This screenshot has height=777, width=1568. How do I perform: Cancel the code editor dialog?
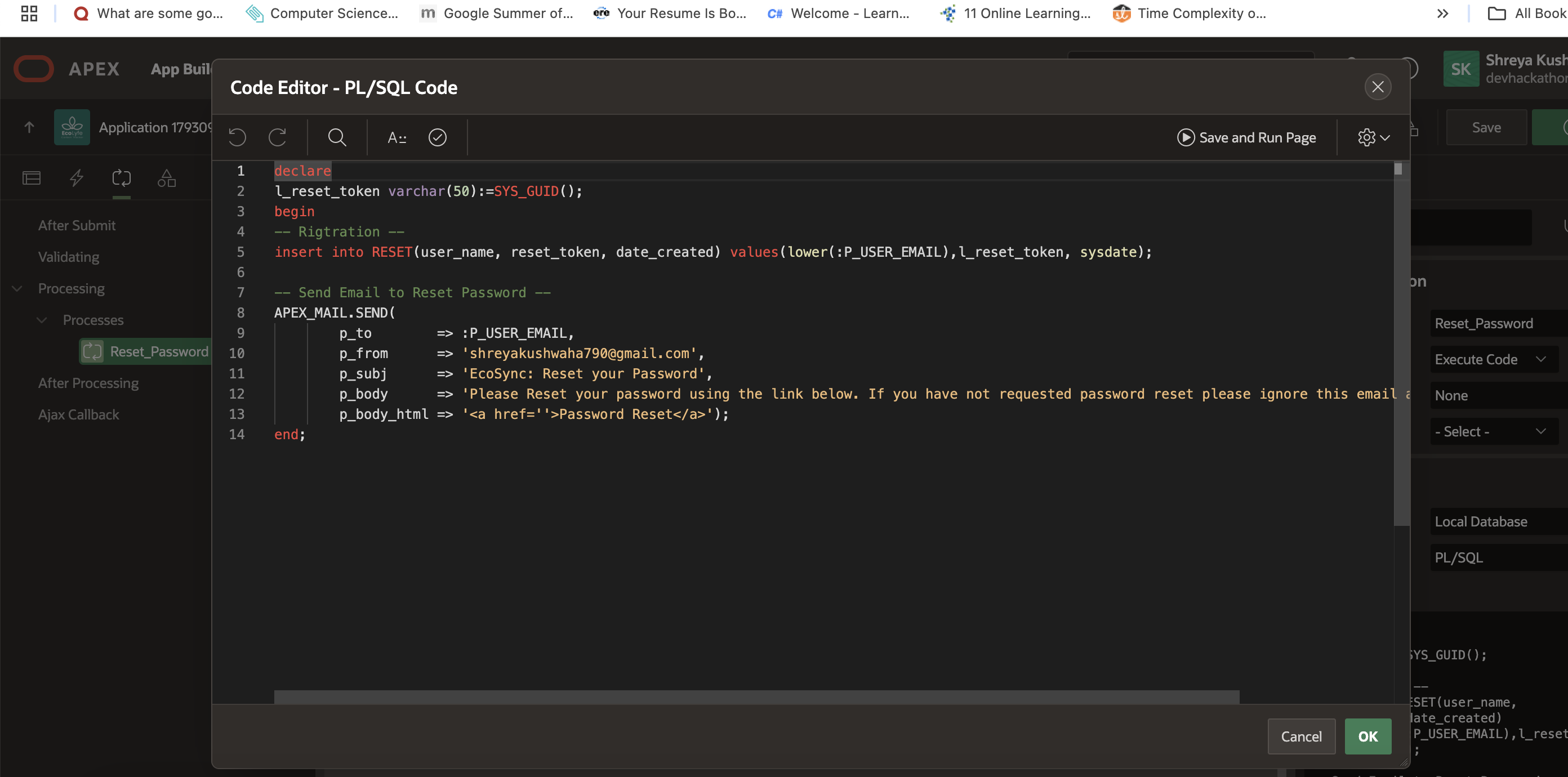[x=1301, y=736]
